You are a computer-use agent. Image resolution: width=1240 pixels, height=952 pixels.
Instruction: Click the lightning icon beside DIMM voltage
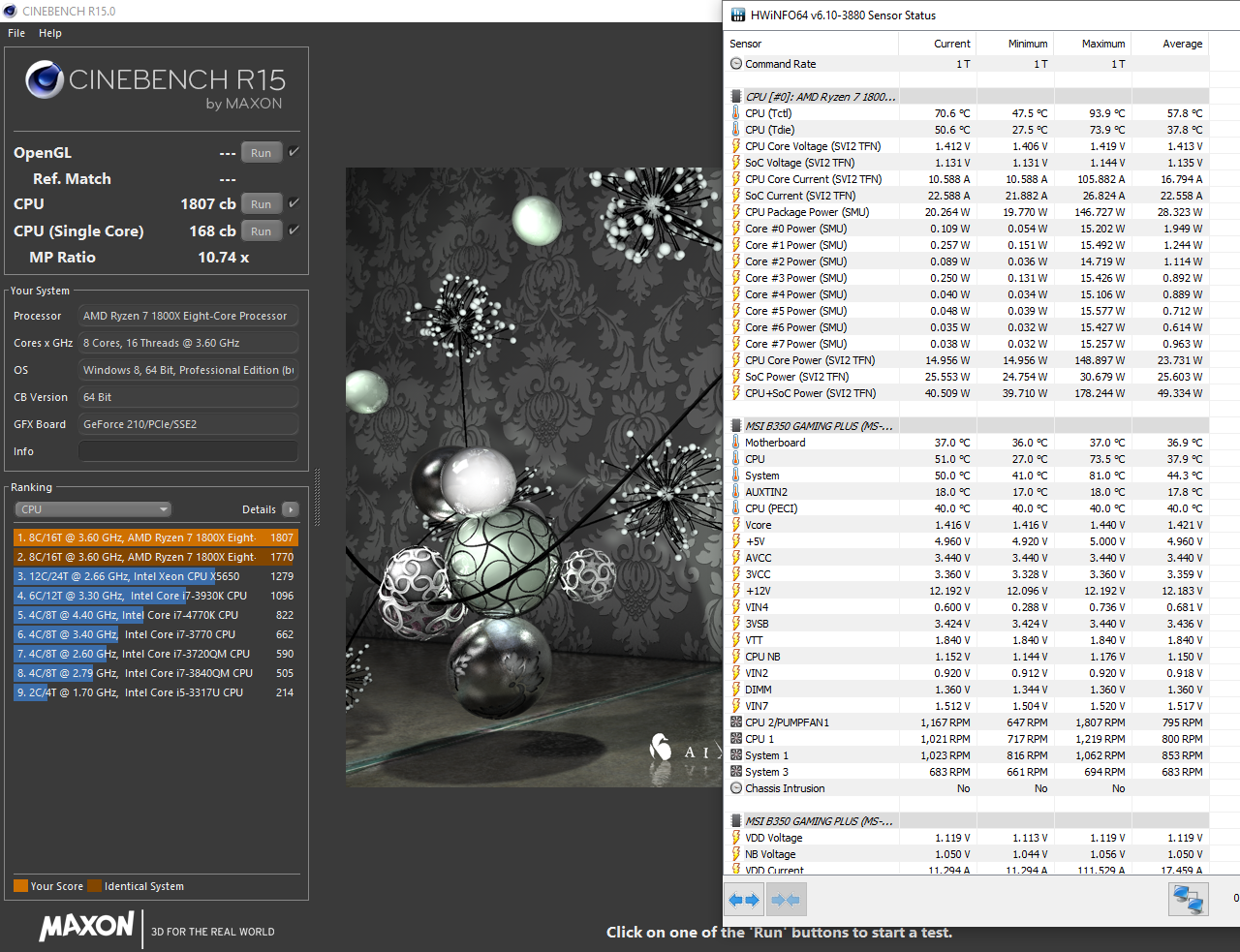(x=736, y=690)
